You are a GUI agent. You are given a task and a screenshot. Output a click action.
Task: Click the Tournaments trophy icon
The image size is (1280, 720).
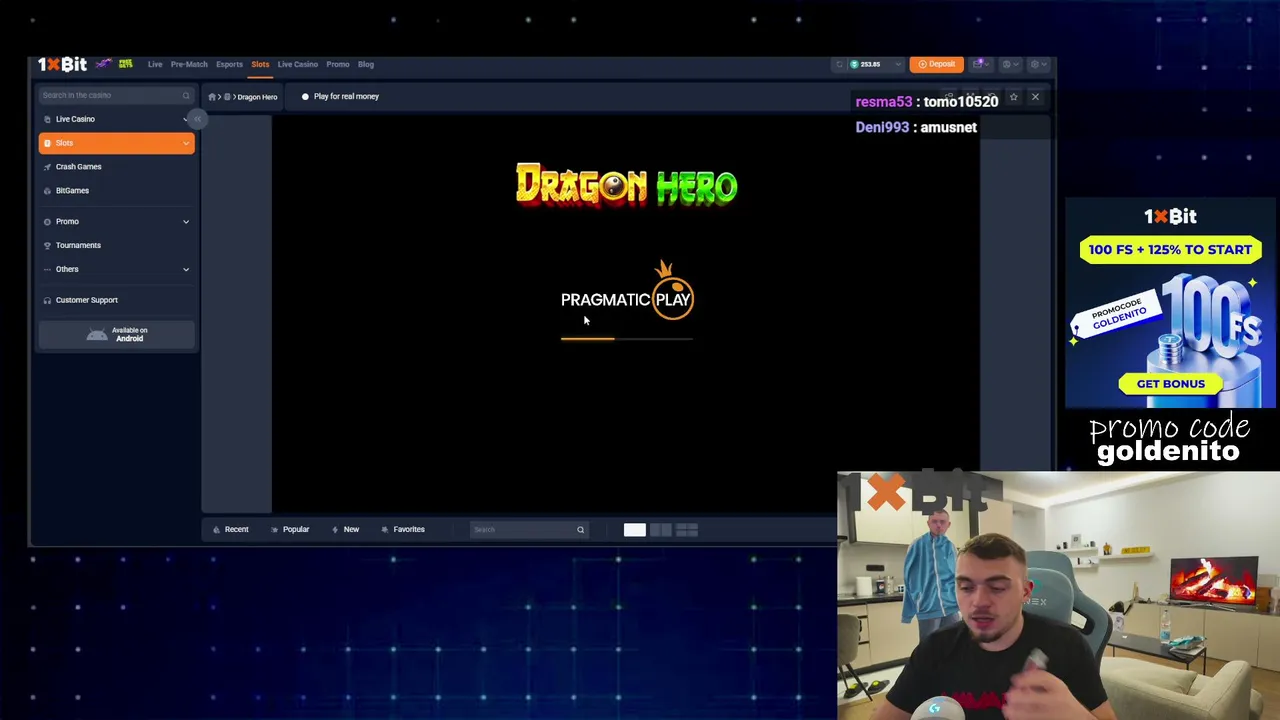point(47,245)
